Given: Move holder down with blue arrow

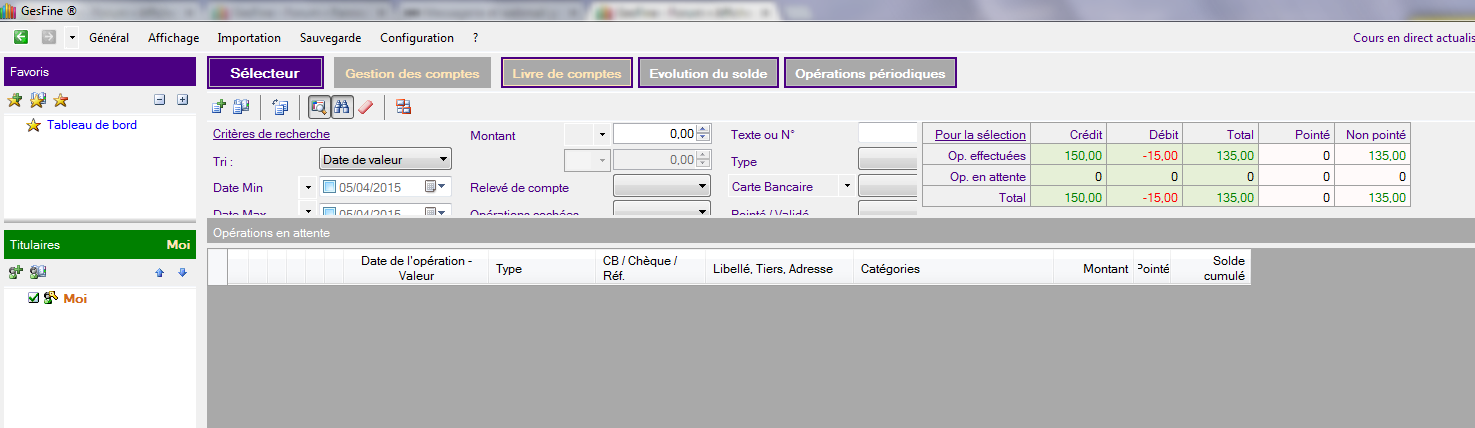Looking at the screenshot, I should (x=182, y=272).
